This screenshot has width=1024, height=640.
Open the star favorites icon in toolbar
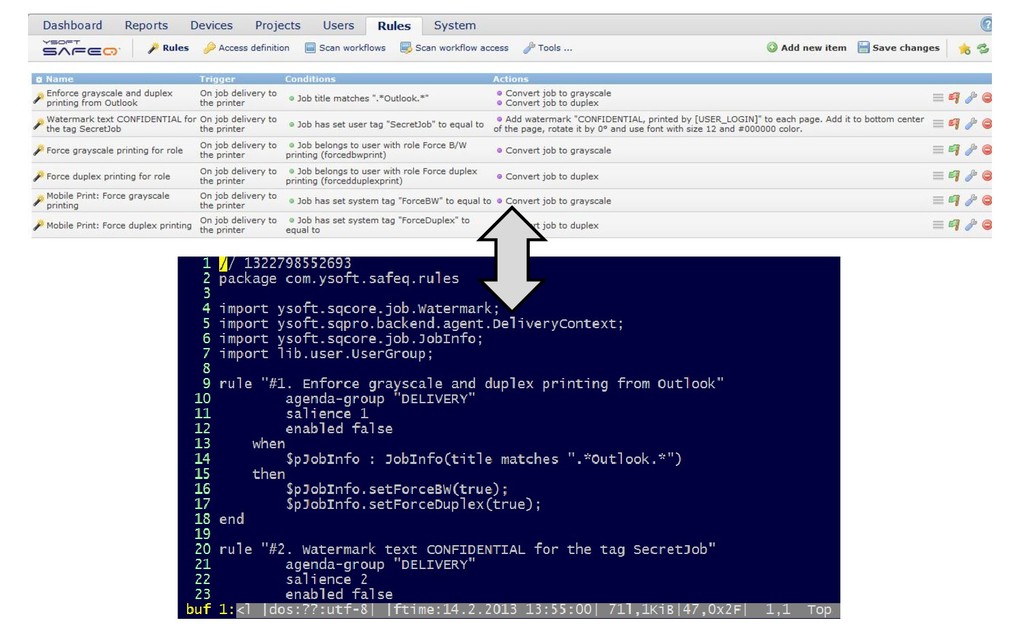pos(964,48)
